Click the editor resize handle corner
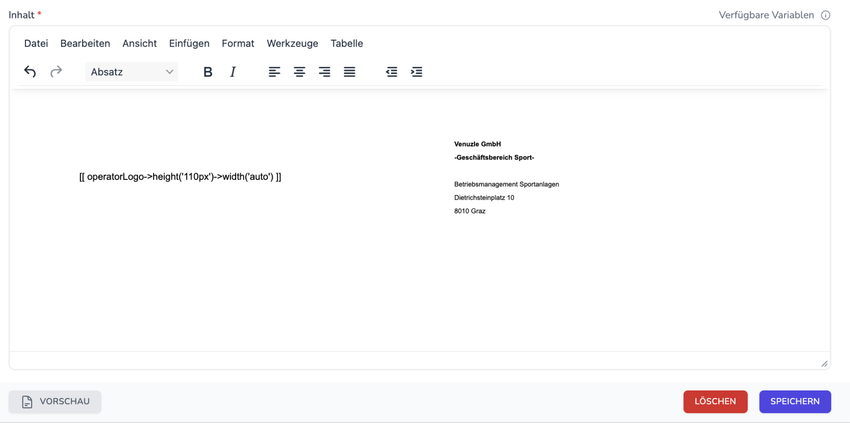850x423 pixels. (824, 363)
